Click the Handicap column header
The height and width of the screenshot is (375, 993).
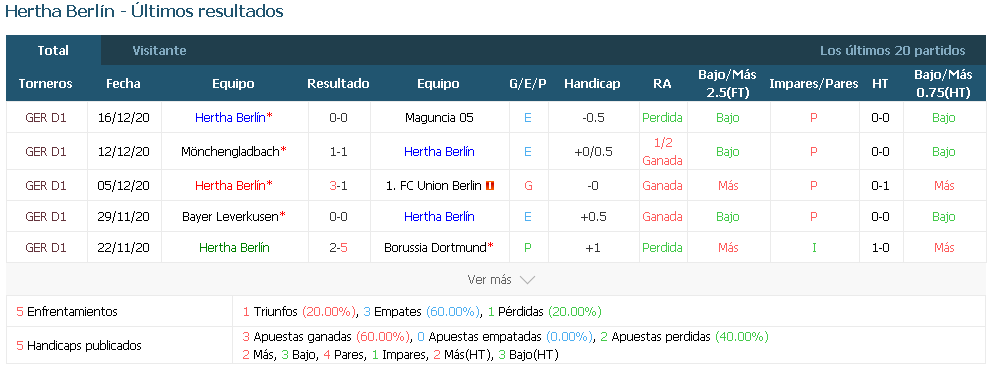tap(592, 84)
